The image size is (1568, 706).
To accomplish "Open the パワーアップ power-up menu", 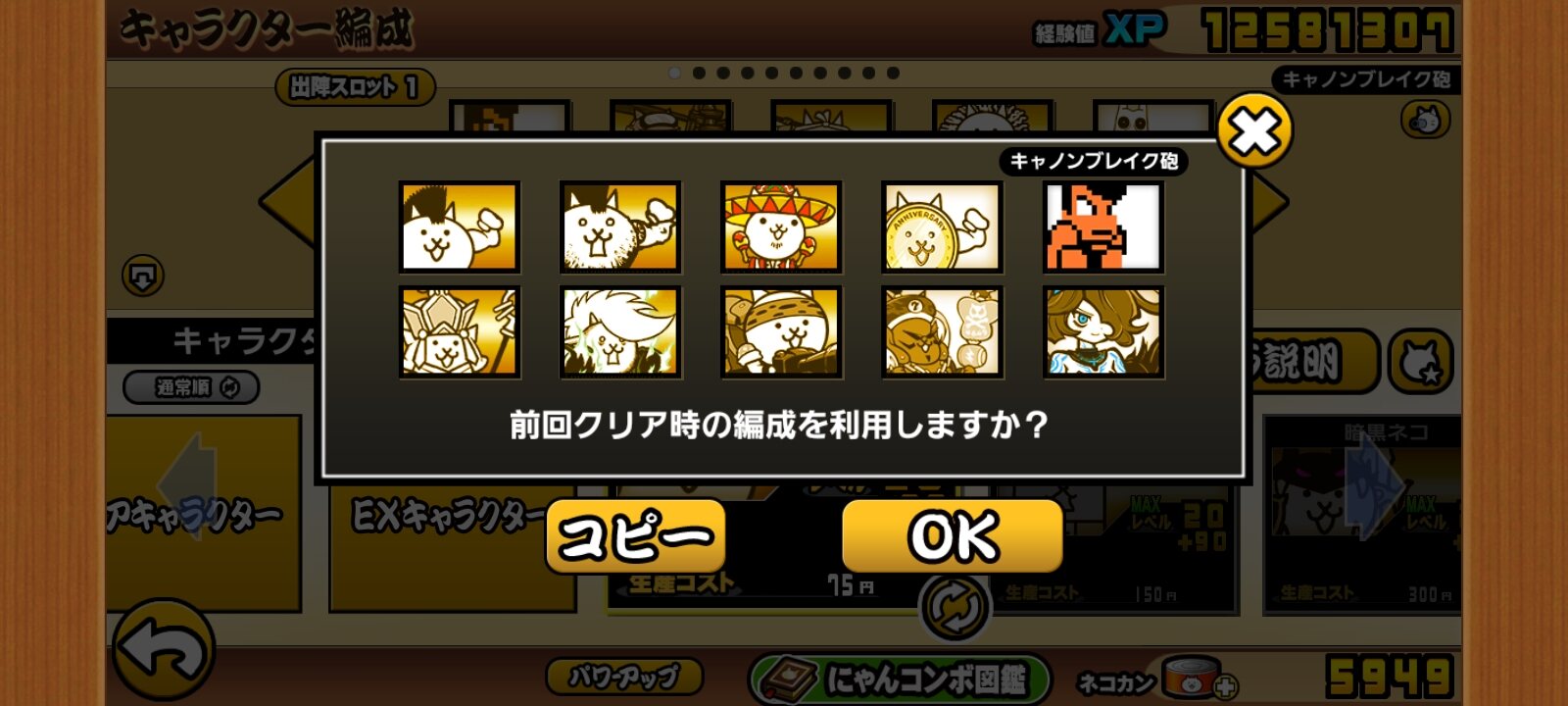I will point(623,677).
